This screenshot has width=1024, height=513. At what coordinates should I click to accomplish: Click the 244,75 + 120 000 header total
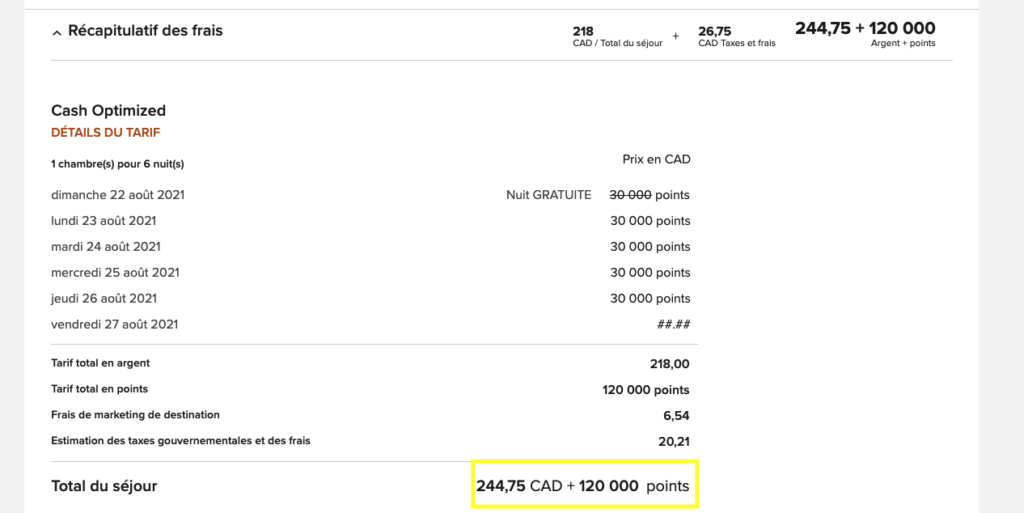click(x=865, y=29)
